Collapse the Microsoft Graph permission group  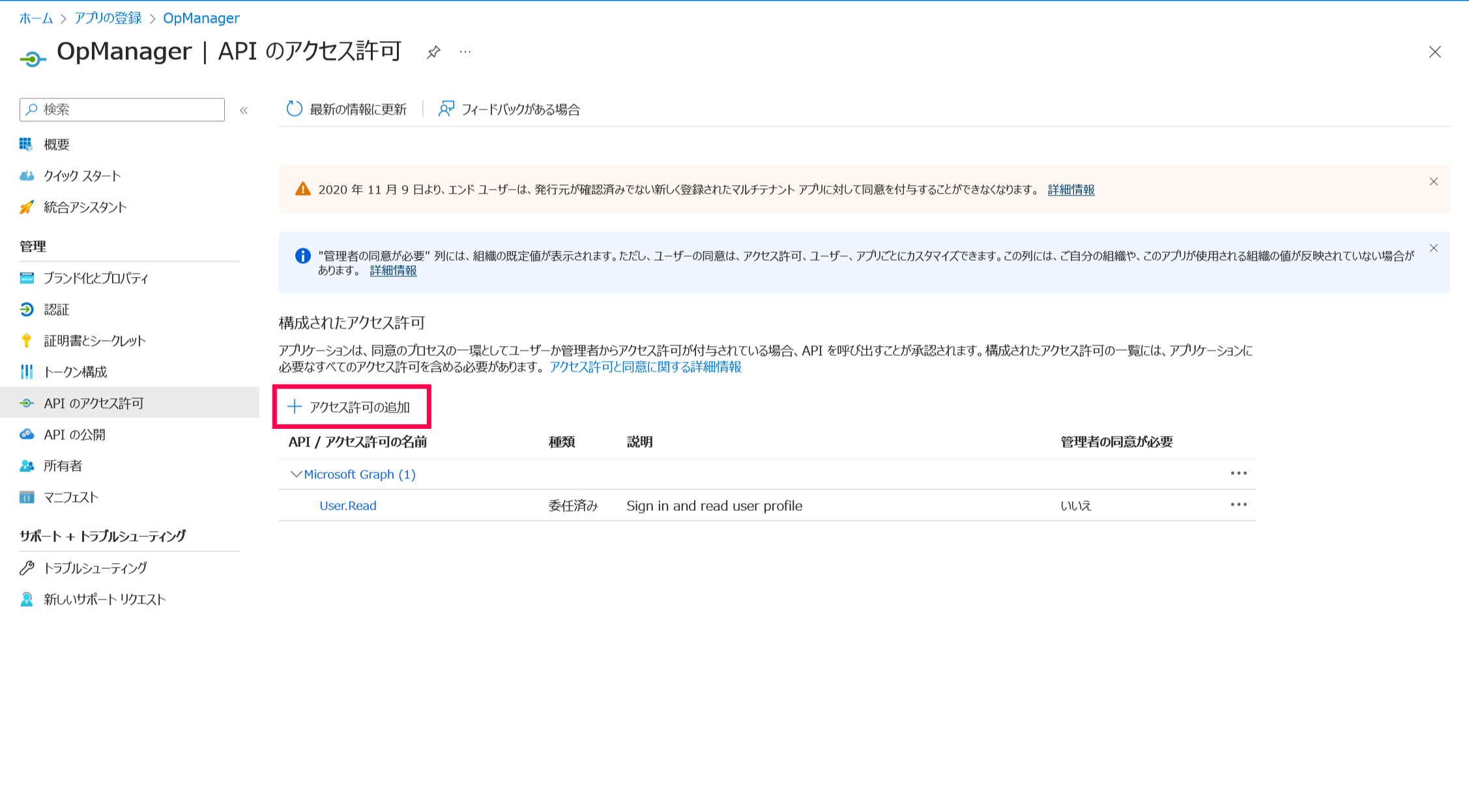pos(295,474)
